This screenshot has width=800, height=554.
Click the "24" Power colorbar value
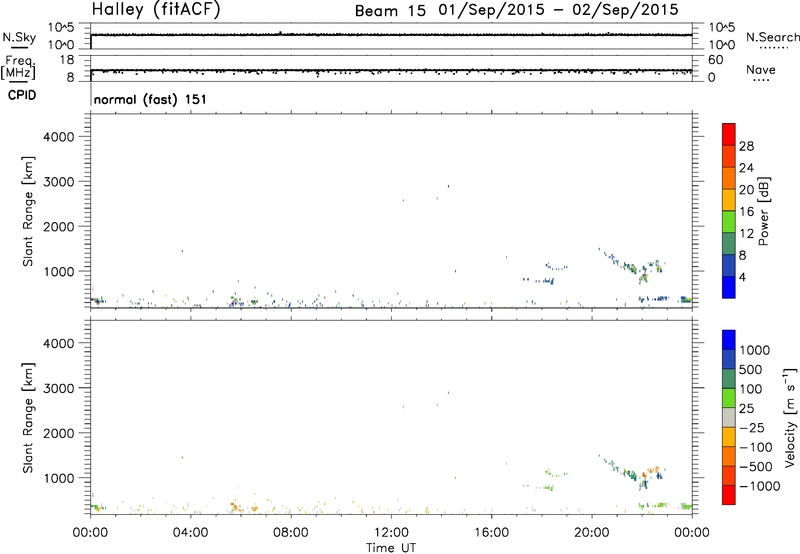click(746, 168)
